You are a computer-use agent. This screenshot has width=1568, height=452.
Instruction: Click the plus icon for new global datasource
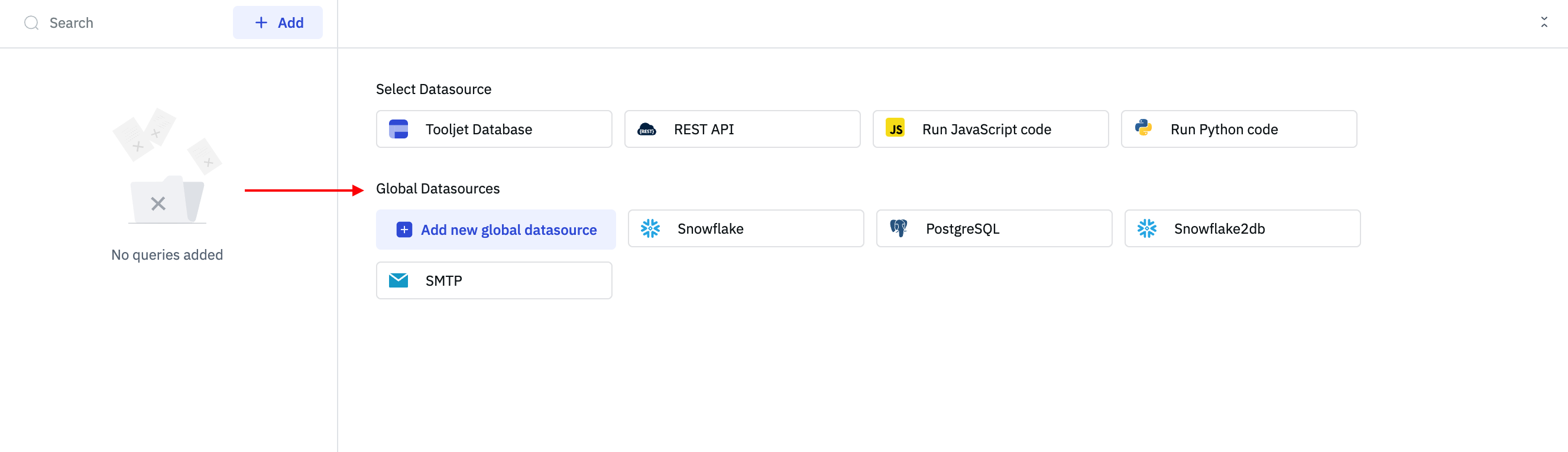(404, 230)
